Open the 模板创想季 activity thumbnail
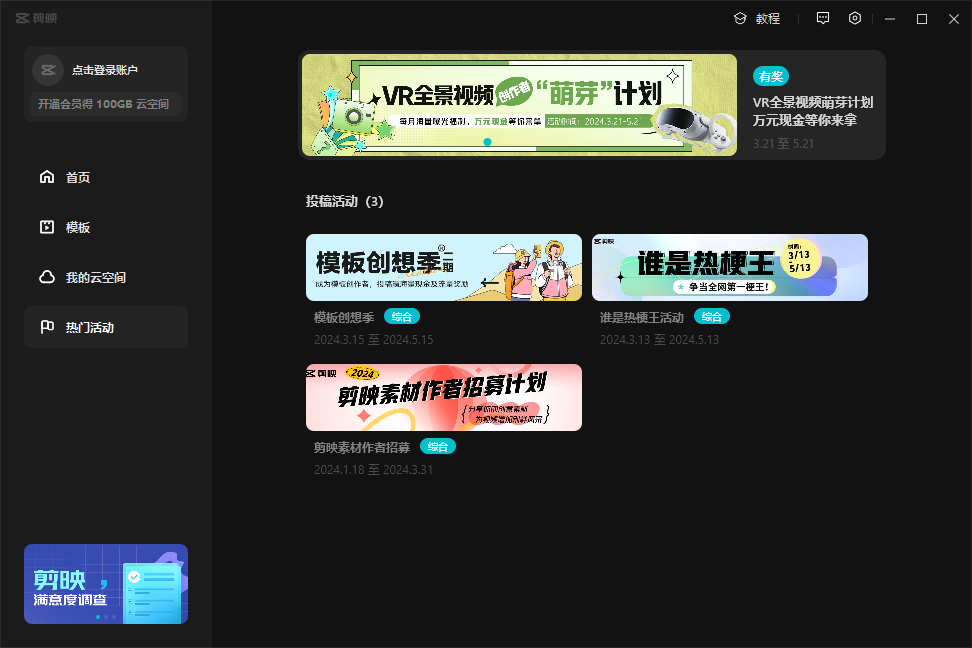Image resolution: width=972 pixels, height=648 pixels. pos(444,267)
